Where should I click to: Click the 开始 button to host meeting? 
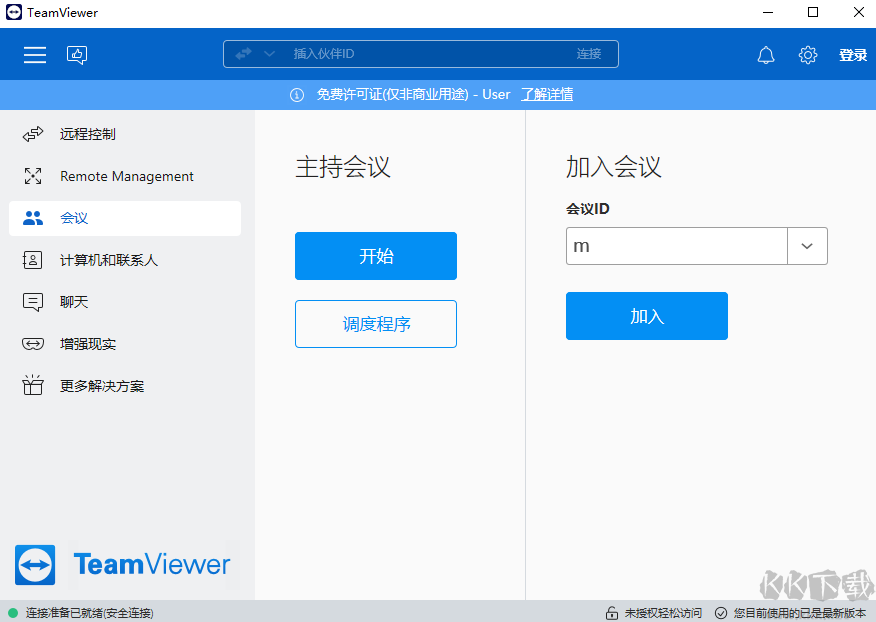coord(375,256)
